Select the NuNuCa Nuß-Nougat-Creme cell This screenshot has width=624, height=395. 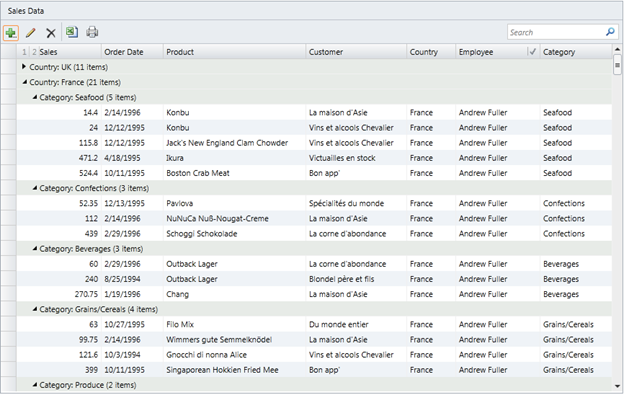[x=234, y=218]
